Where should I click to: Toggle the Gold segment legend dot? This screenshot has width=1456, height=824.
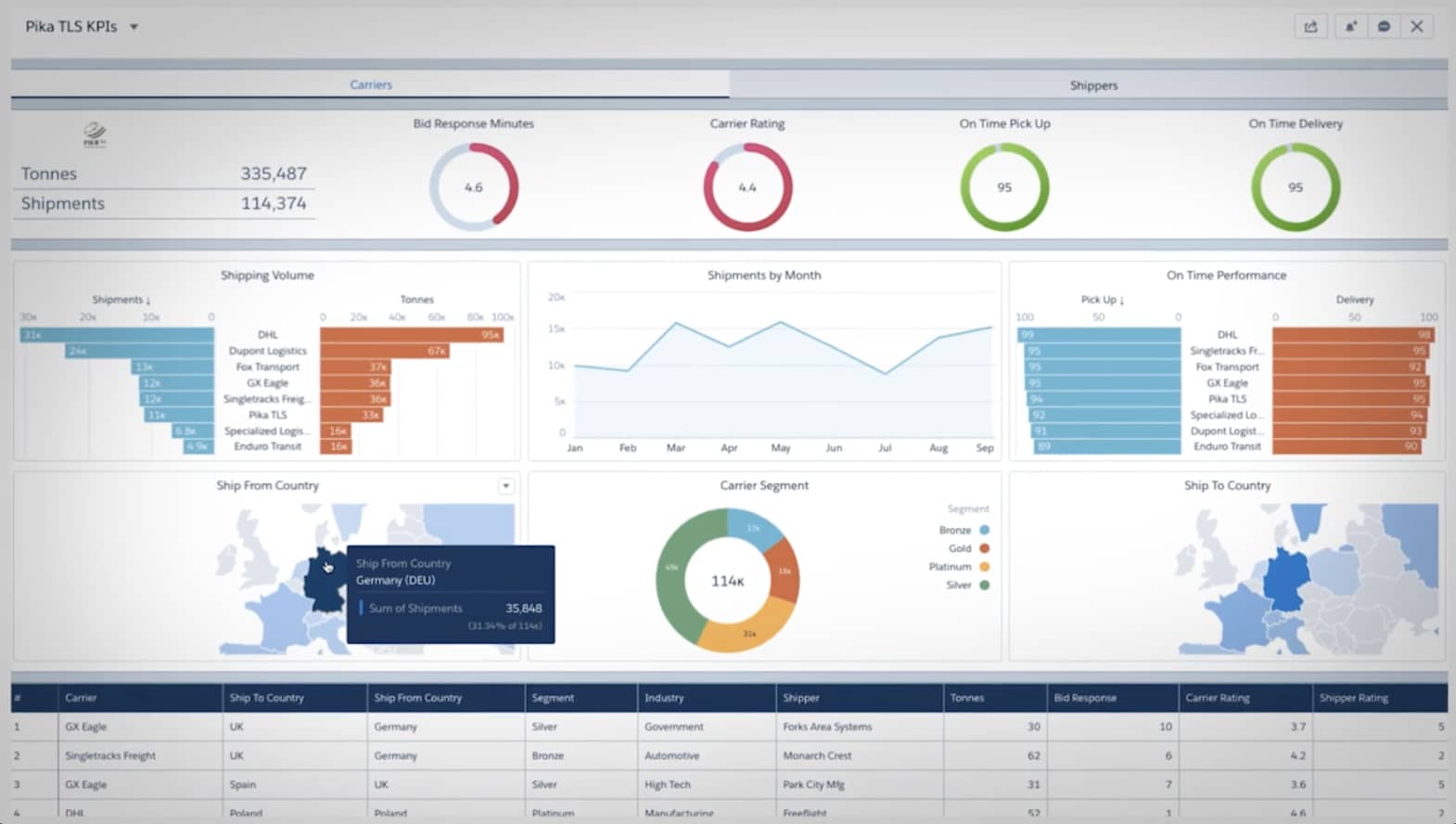pyautogui.click(x=984, y=548)
